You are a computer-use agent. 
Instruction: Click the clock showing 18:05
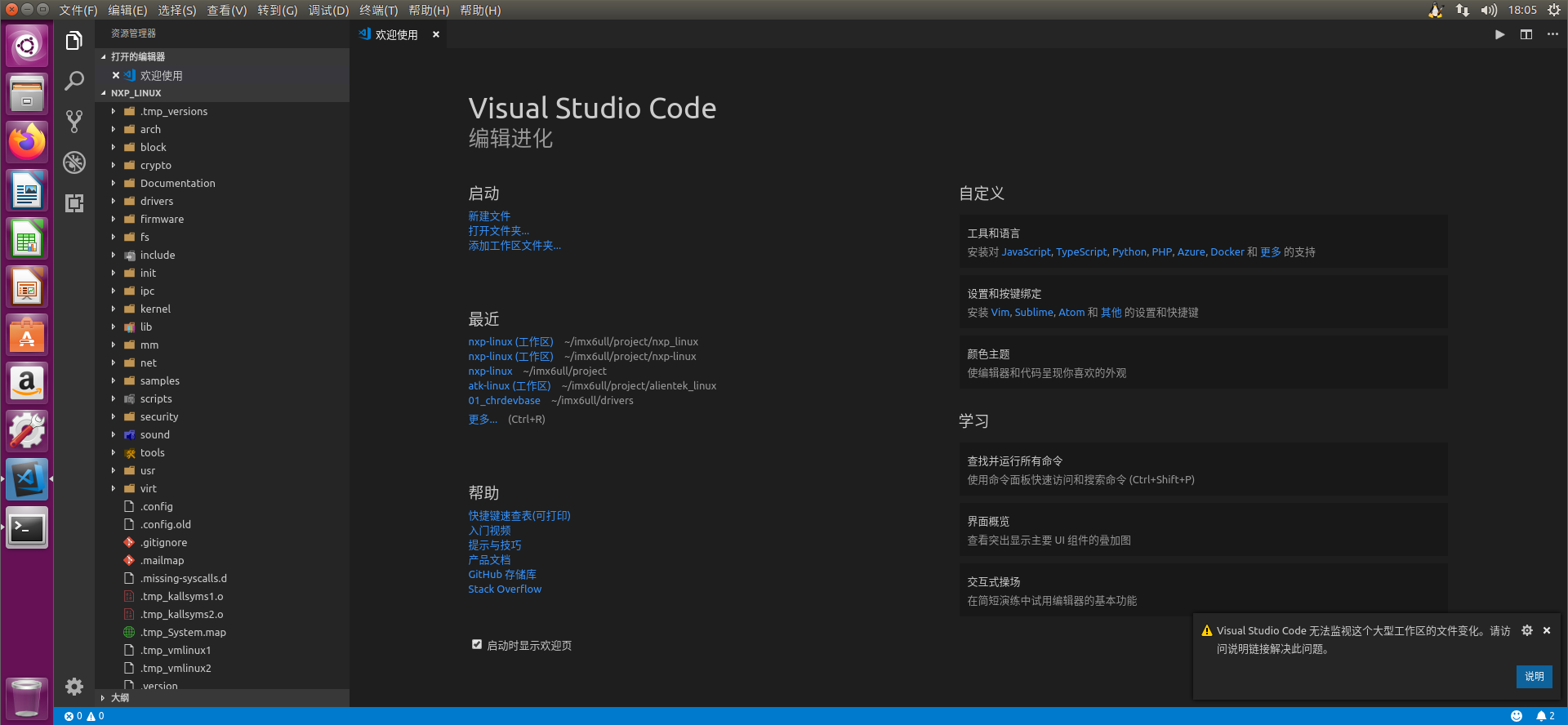(1522, 10)
